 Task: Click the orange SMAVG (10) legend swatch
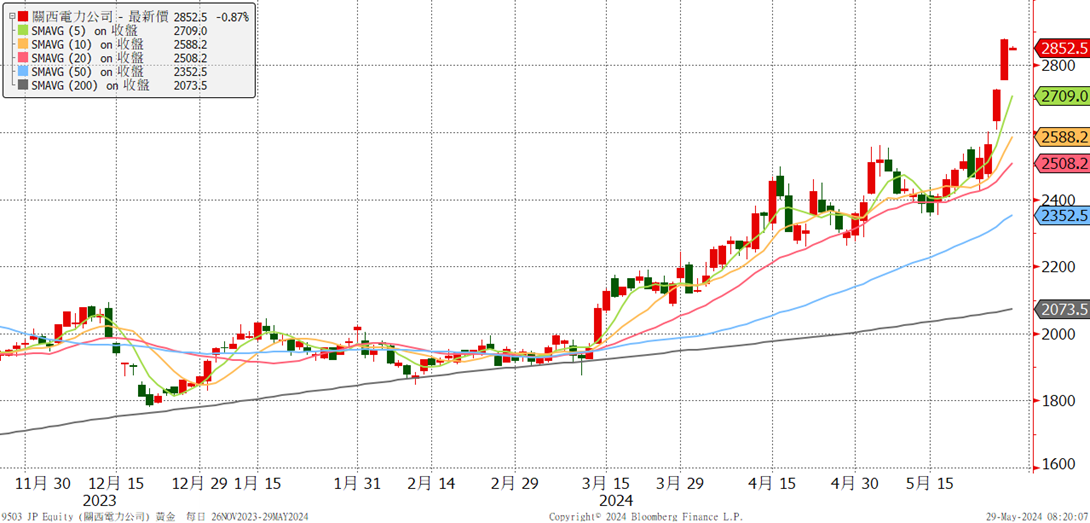pos(24,44)
